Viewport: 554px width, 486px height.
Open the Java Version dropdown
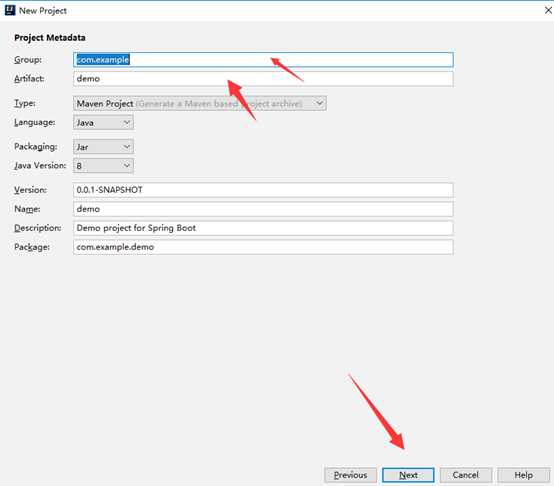pyautogui.click(x=103, y=166)
